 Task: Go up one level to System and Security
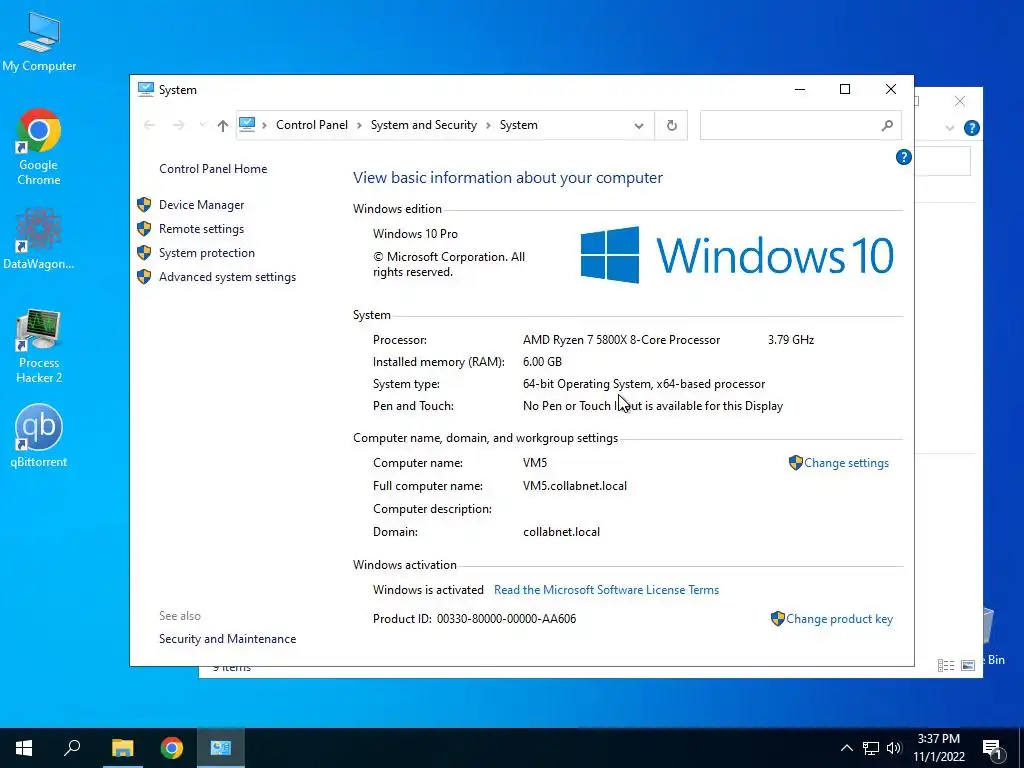223,125
